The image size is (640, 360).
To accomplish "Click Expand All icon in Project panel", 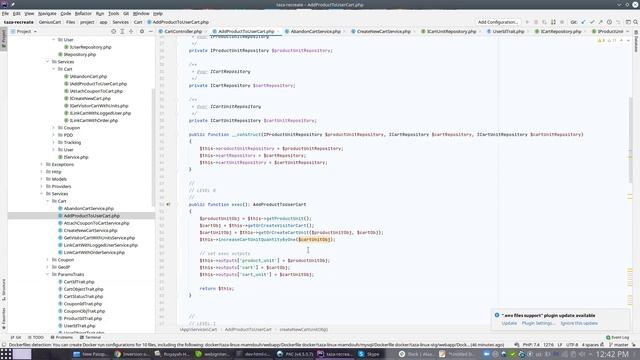I will point(122,31).
